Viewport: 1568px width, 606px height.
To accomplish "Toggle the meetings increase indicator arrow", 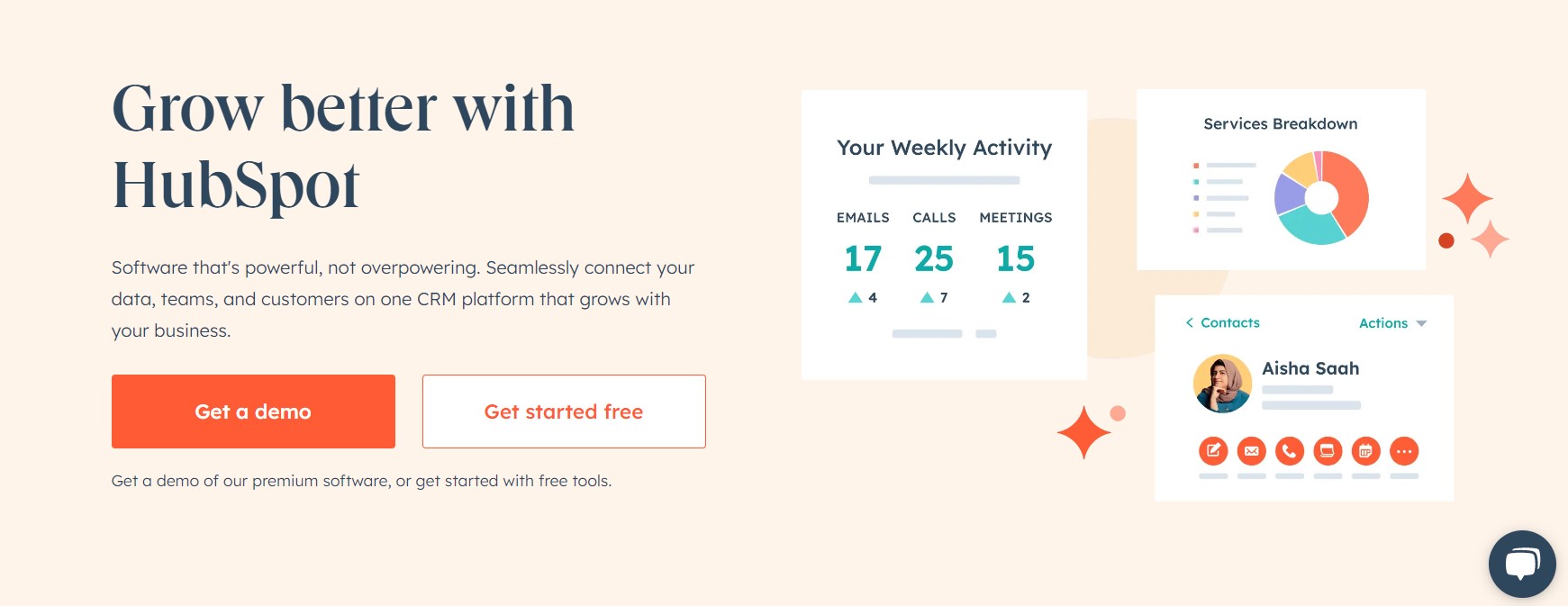I will pyautogui.click(x=1008, y=297).
